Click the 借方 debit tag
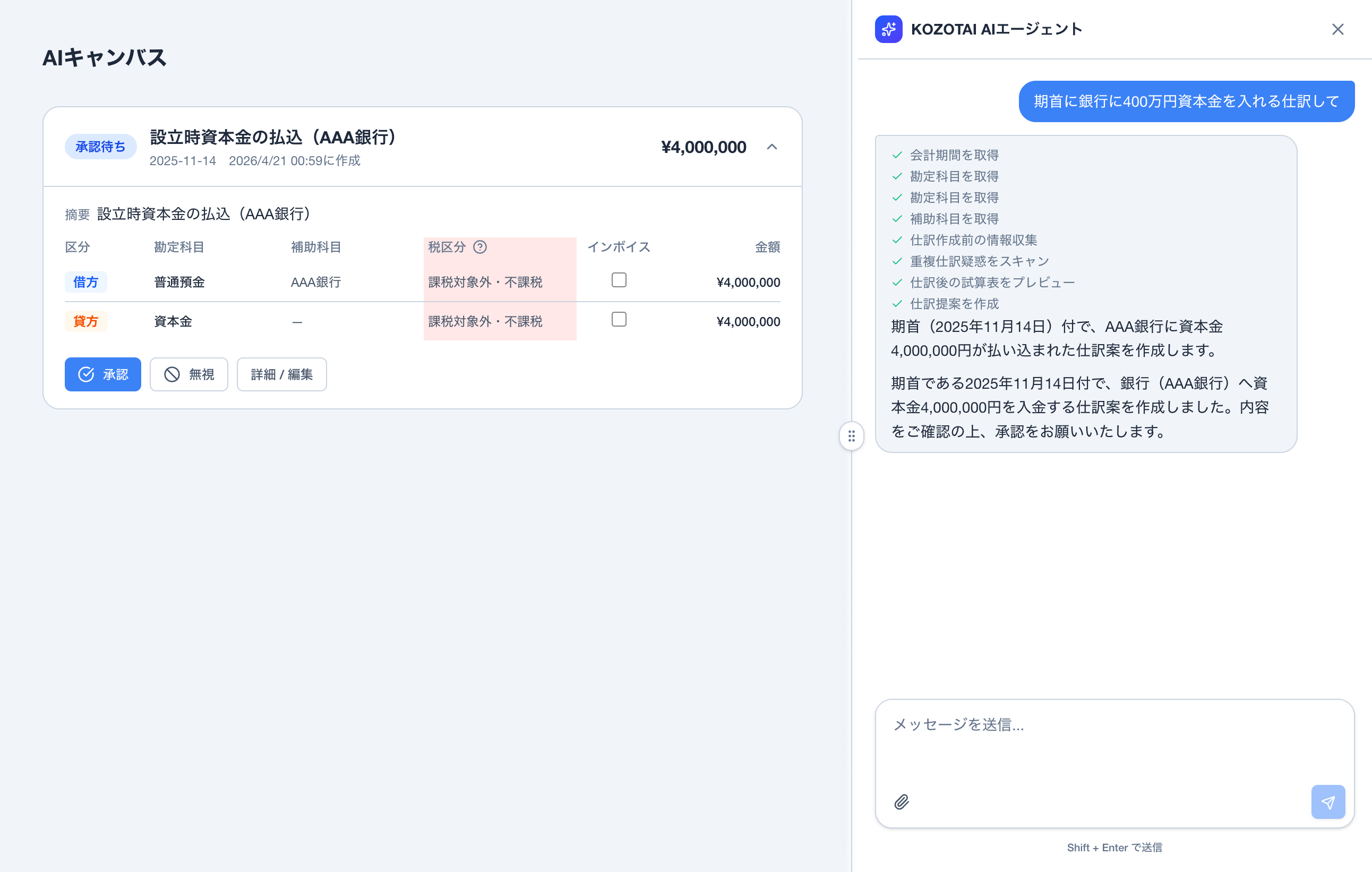The image size is (1372, 872). 85,282
